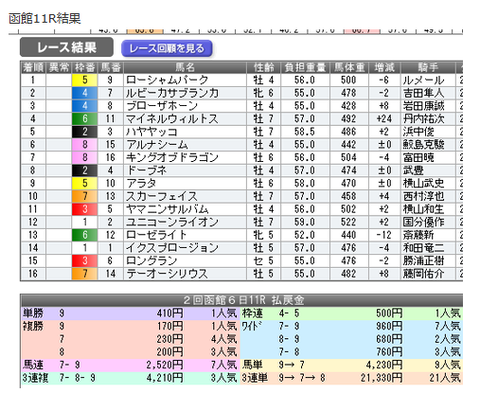Click the 単勝 payout 410円
The height and width of the screenshot is (393, 480).
(x=170, y=313)
